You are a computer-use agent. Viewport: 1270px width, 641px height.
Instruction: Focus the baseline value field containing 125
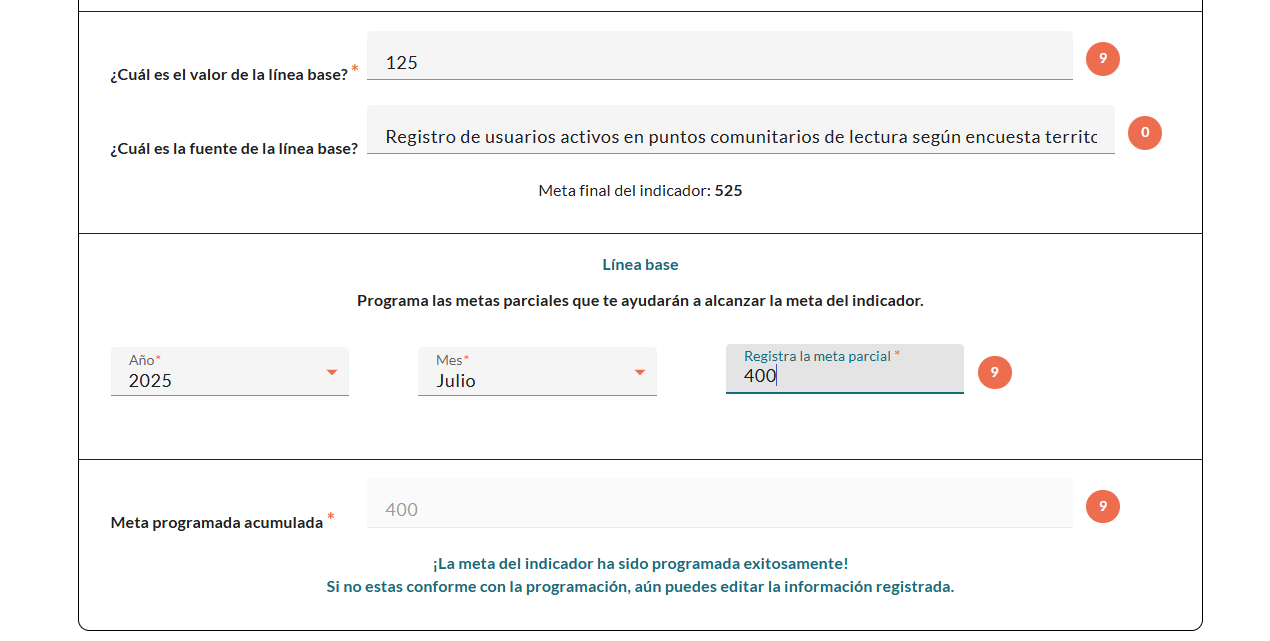718,62
